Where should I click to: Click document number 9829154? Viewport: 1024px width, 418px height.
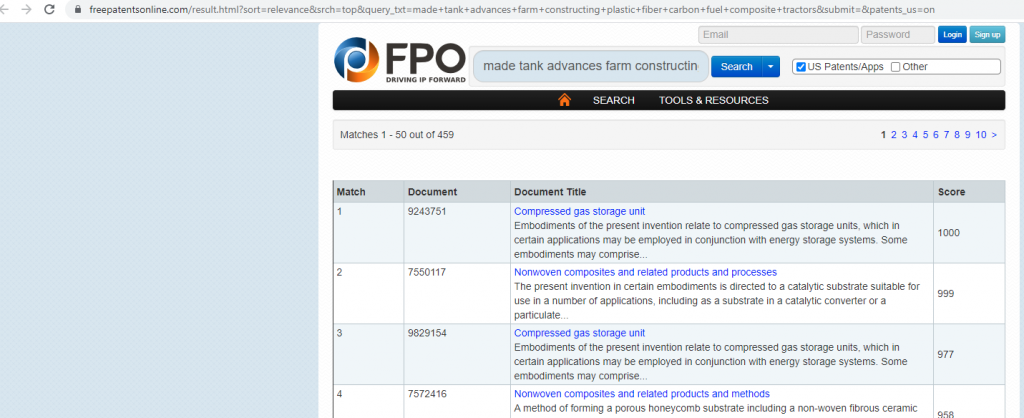click(427, 333)
